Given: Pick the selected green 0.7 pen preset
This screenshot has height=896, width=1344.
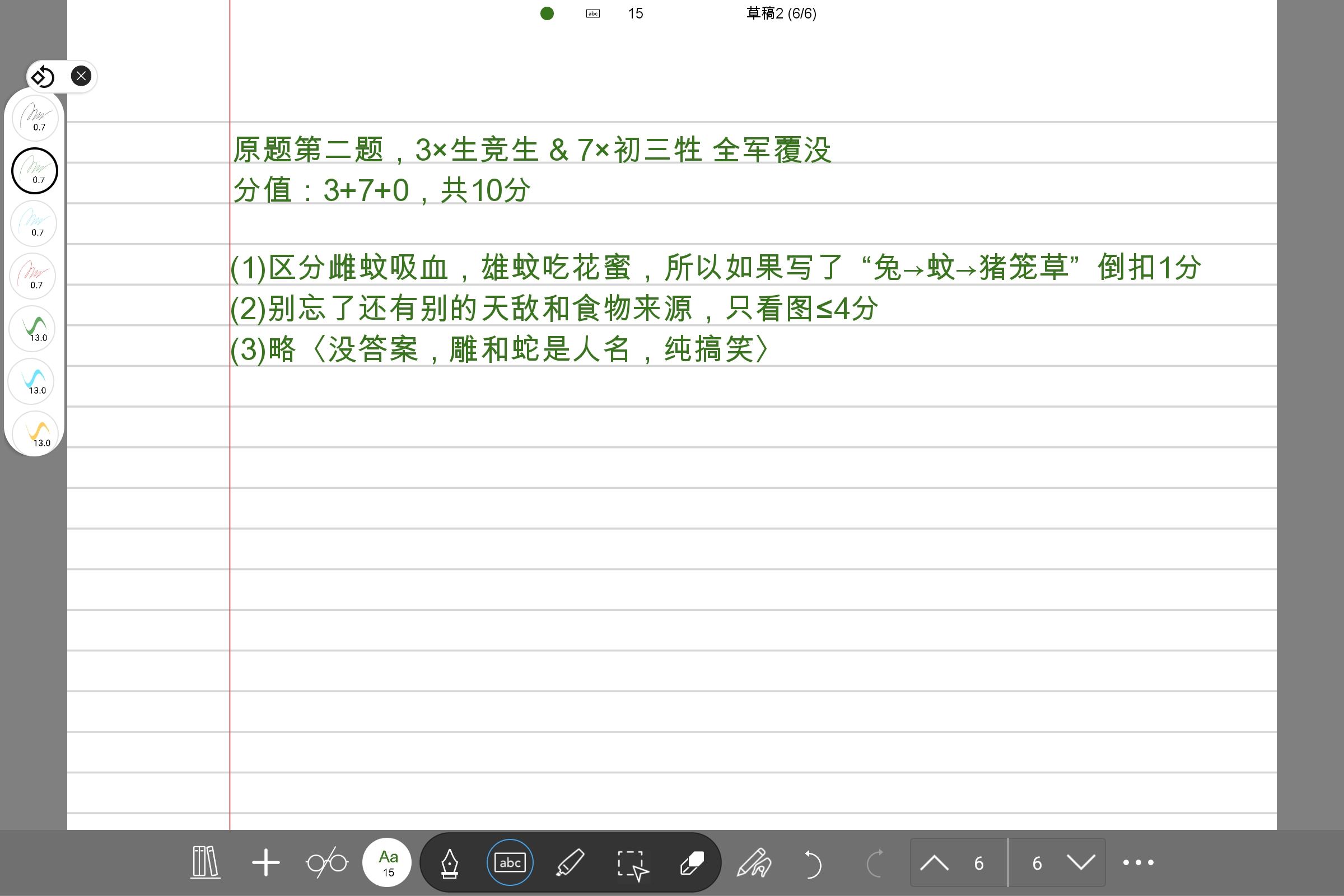Looking at the screenshot, I should (x=35, y=171).
